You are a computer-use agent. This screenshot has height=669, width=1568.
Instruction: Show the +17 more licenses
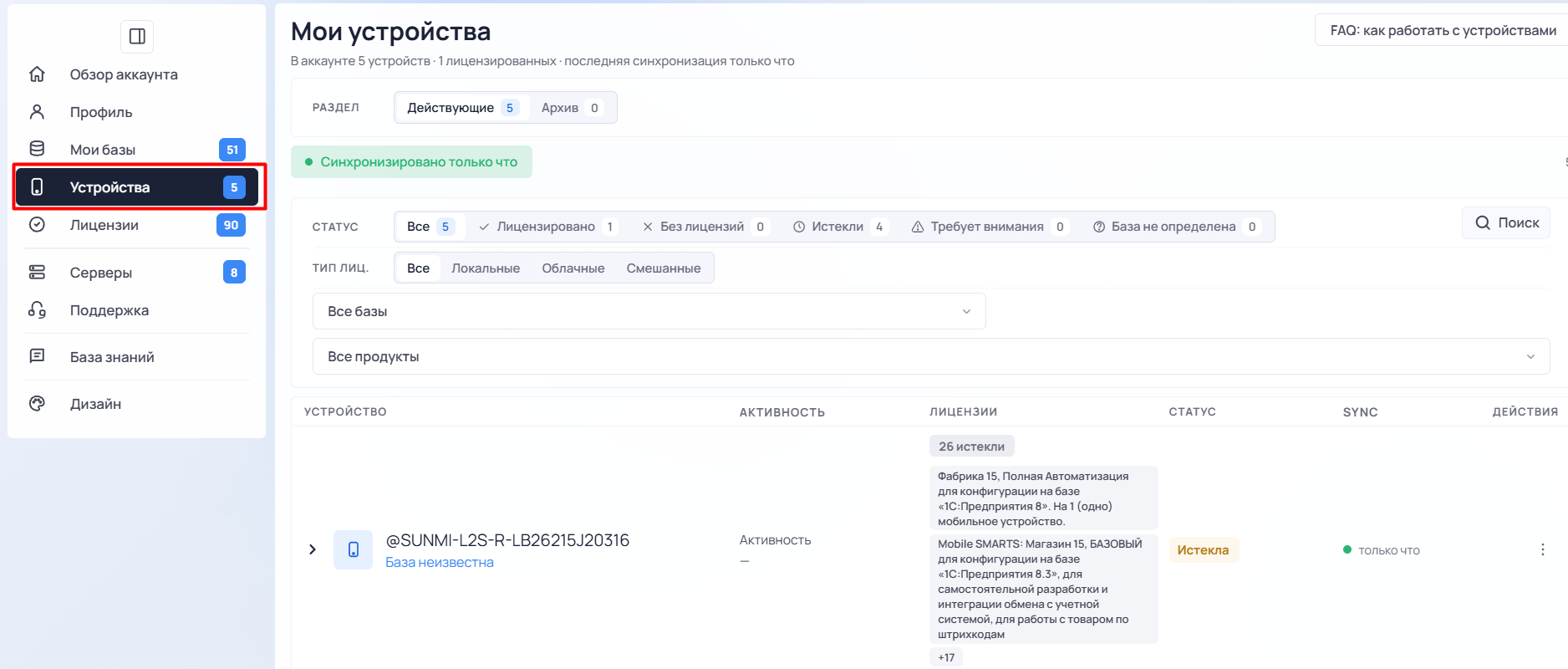pos(946,657)
